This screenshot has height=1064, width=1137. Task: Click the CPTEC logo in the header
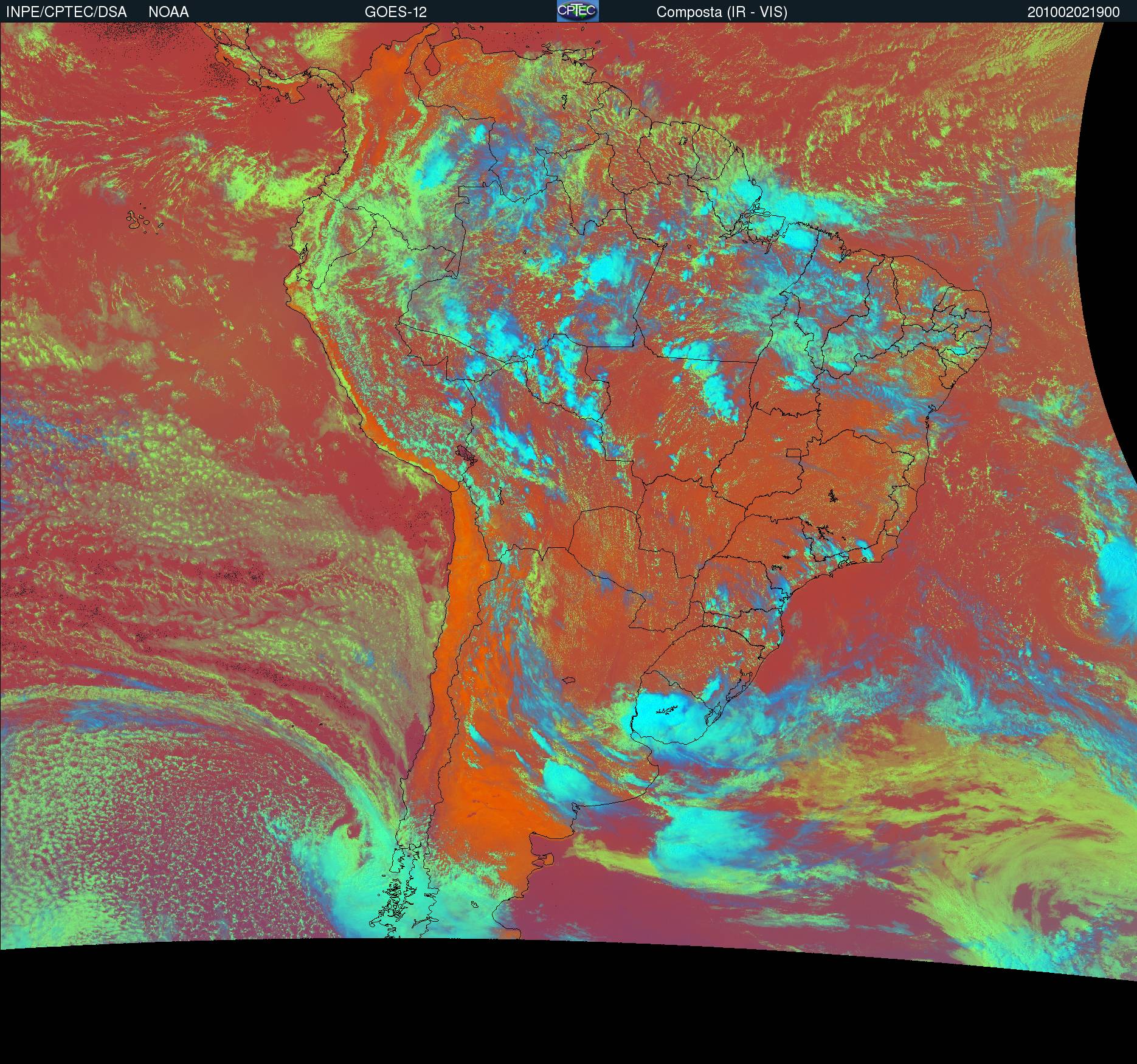[578, 11]
